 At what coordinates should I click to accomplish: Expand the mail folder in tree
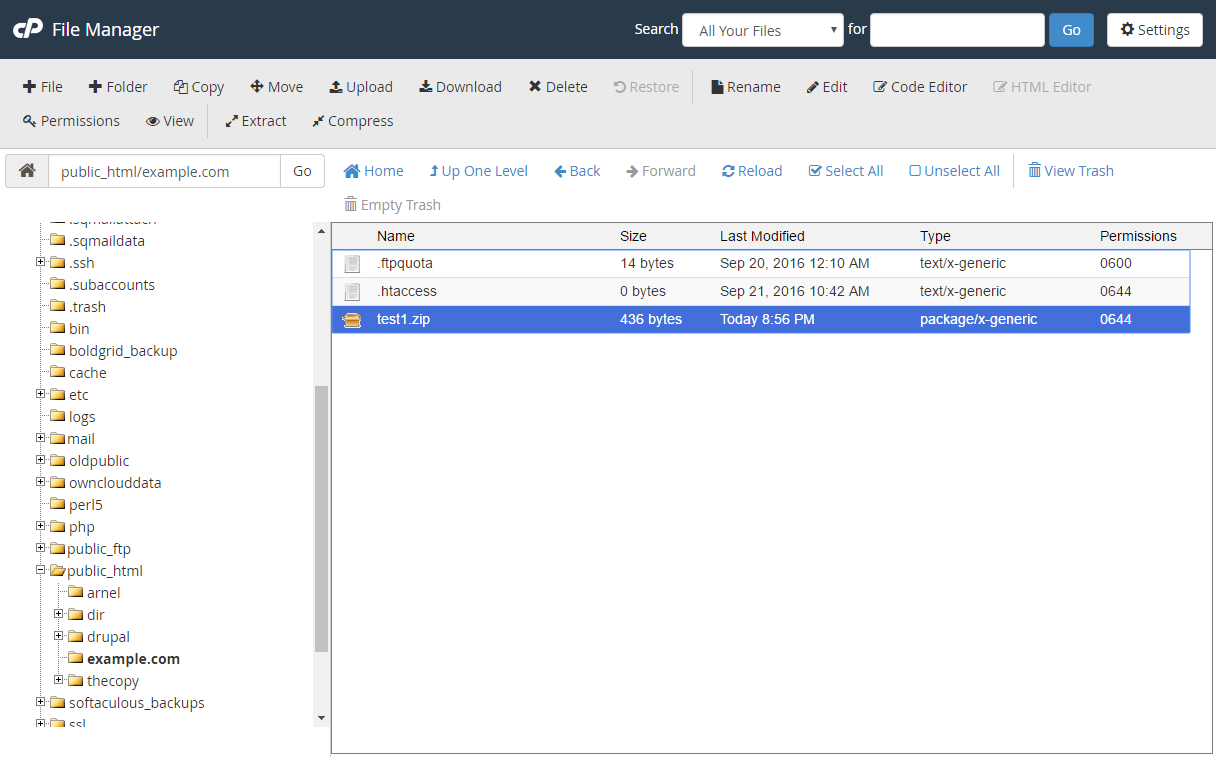(x=41, y=439)
